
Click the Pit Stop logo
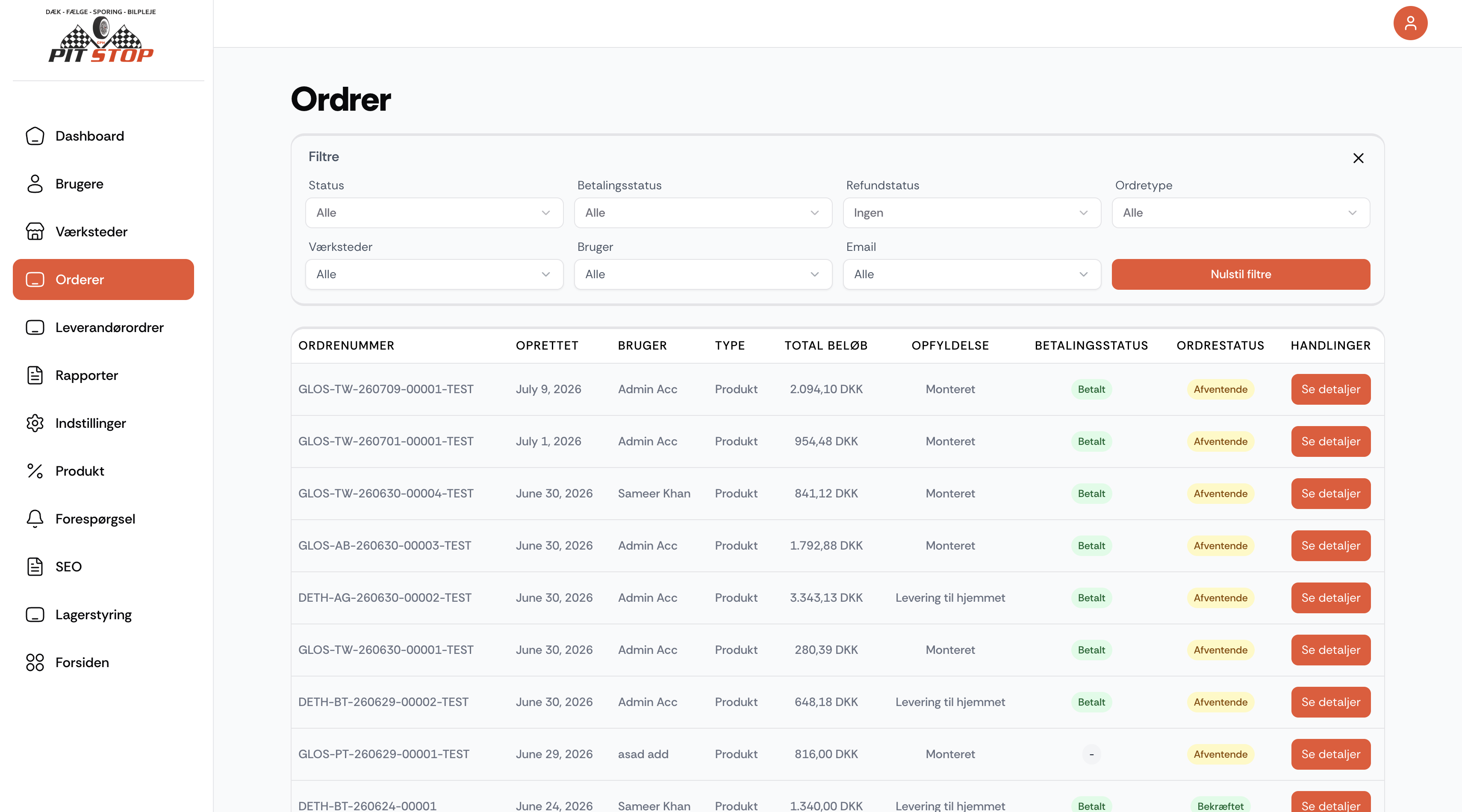(101, 36)
